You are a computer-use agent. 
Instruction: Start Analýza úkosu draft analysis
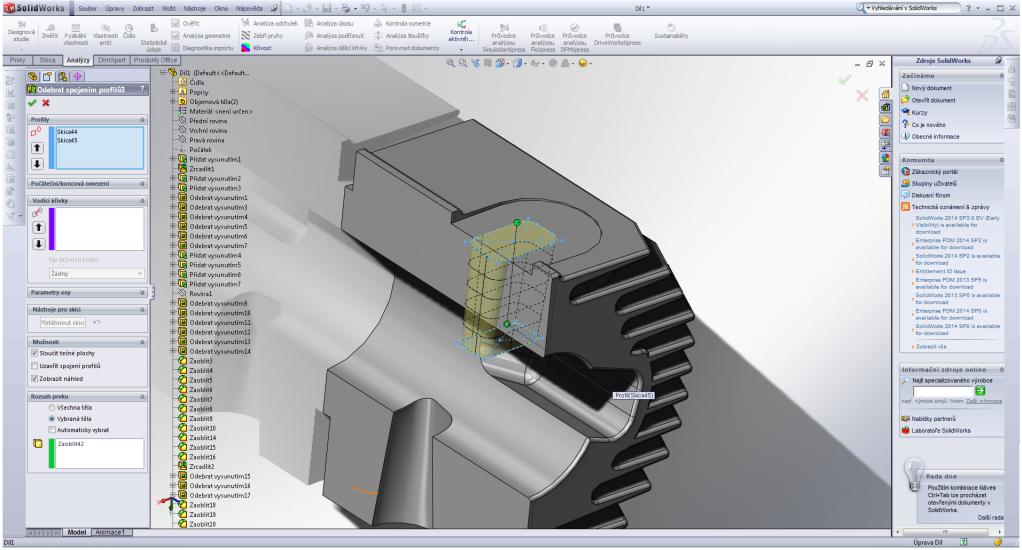coord(329,23)
